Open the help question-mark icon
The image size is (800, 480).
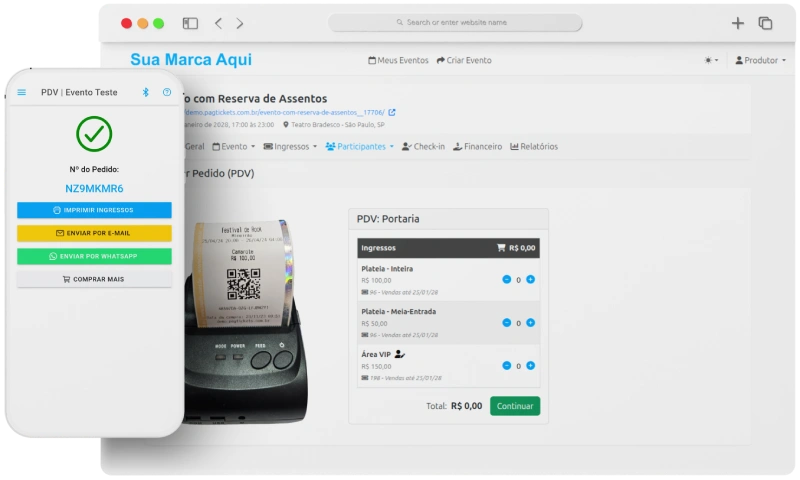167,92
